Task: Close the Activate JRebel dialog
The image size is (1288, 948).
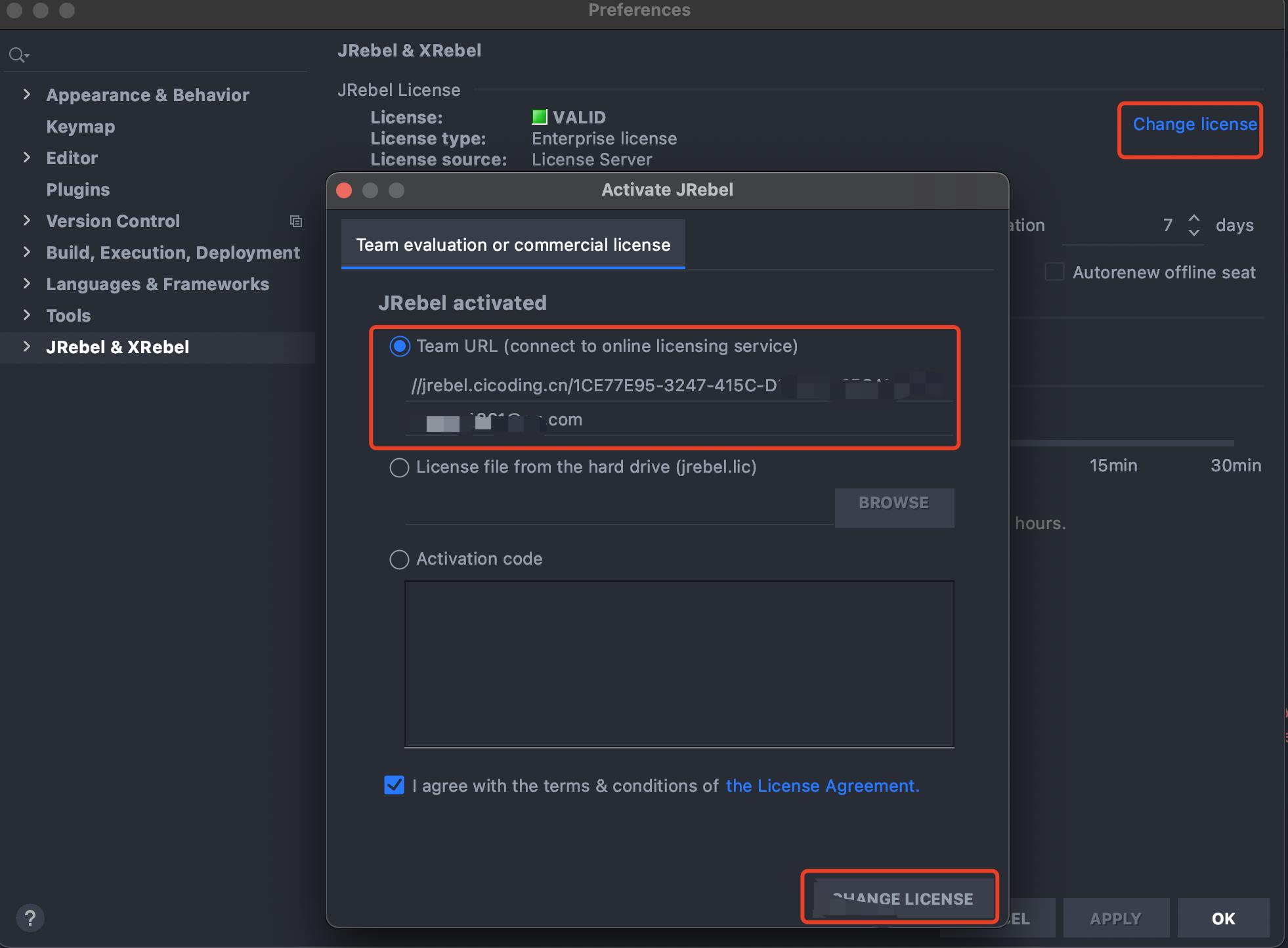Action: coord(344,190)
